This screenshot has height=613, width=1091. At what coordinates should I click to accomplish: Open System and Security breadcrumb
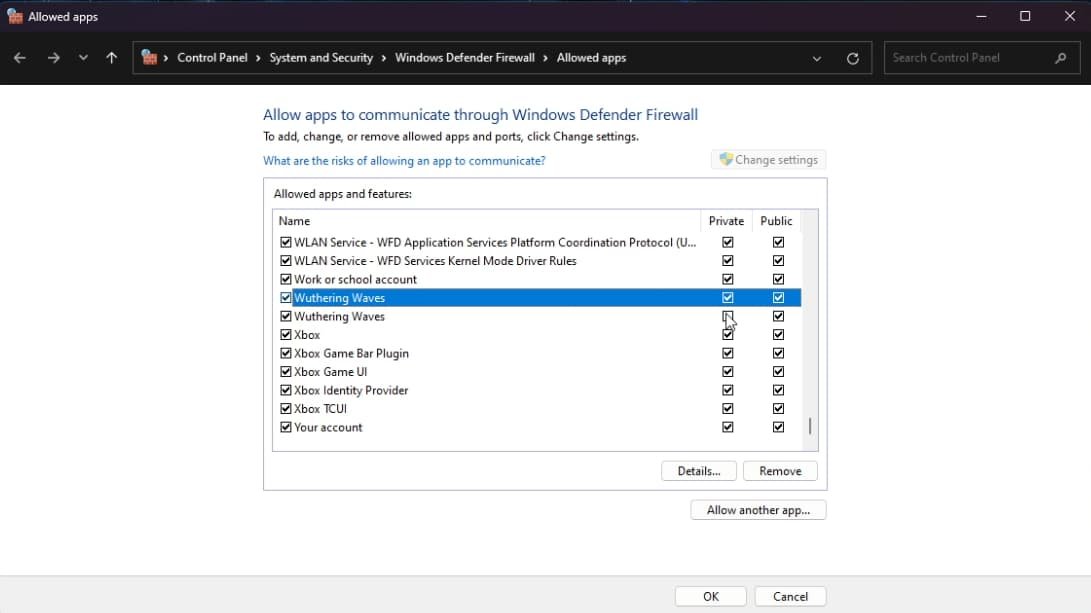(x=321, y=58)
